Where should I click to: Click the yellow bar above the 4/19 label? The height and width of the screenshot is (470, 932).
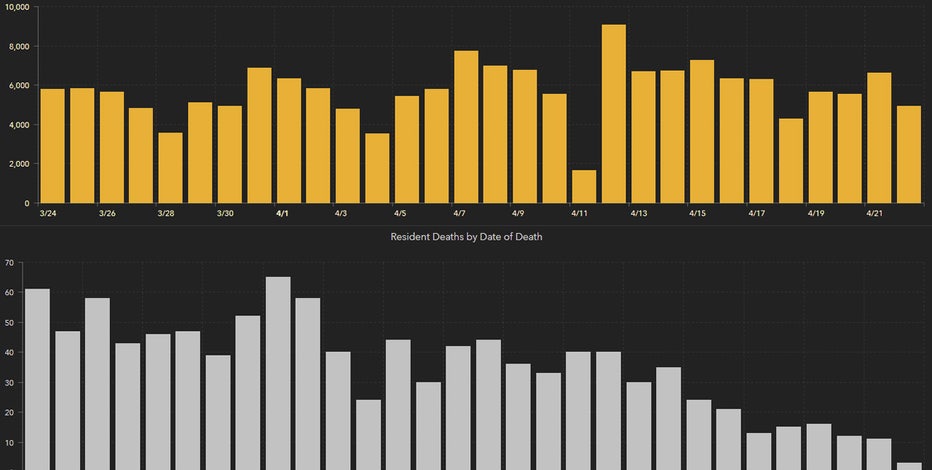820,147
